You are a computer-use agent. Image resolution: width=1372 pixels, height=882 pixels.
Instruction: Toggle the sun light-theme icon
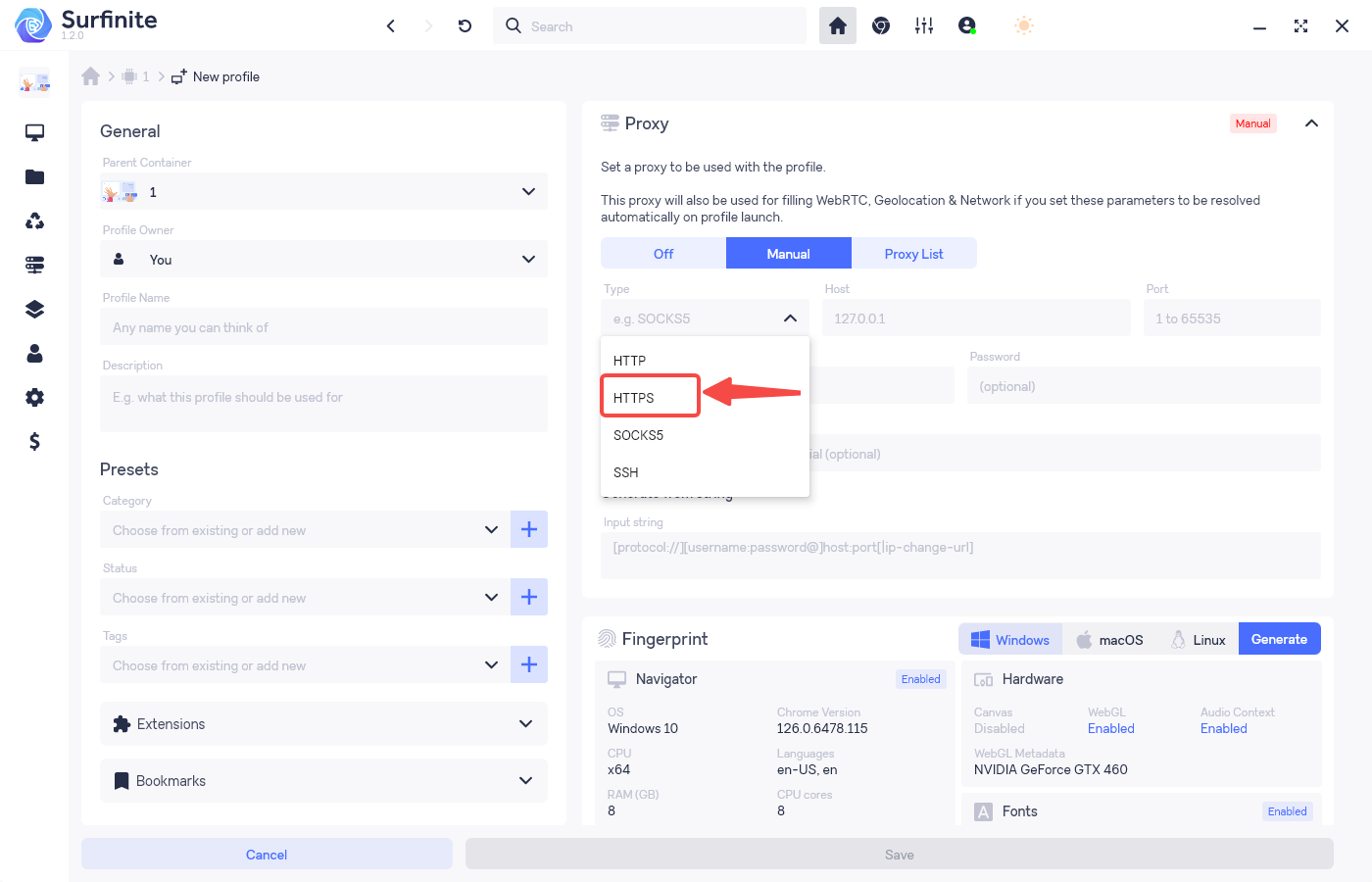pos(1024,26)
